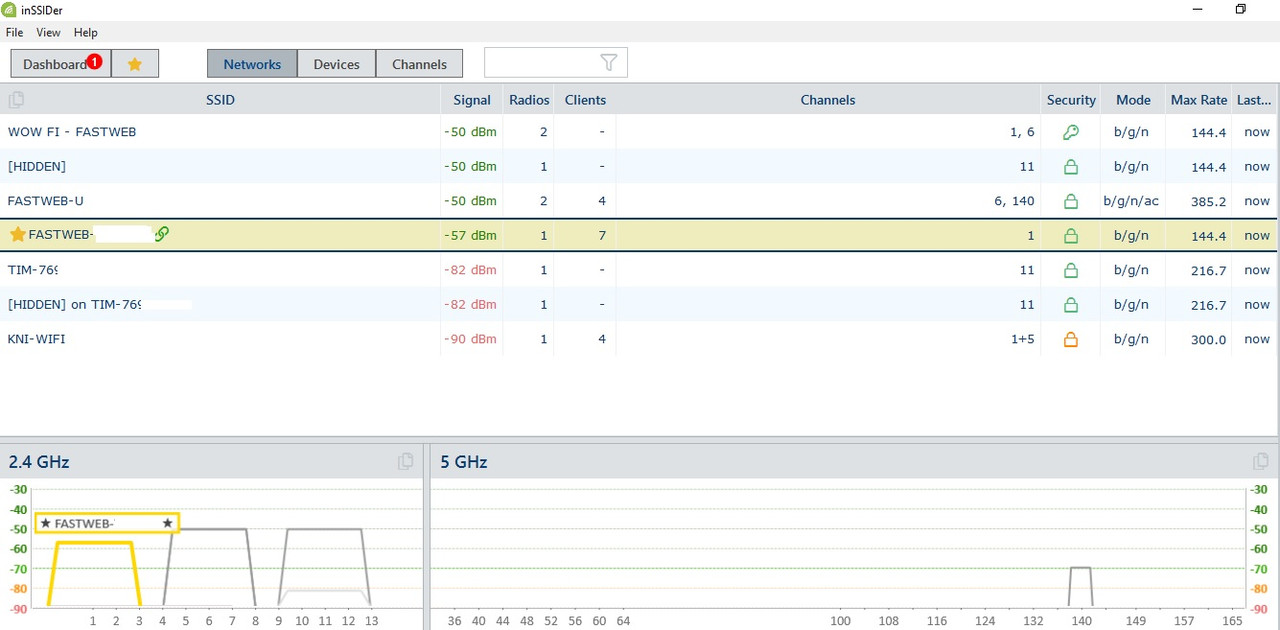The image size is (1280, 630).
Task: Switch to the Devices tab
Action: pos(336,64)
